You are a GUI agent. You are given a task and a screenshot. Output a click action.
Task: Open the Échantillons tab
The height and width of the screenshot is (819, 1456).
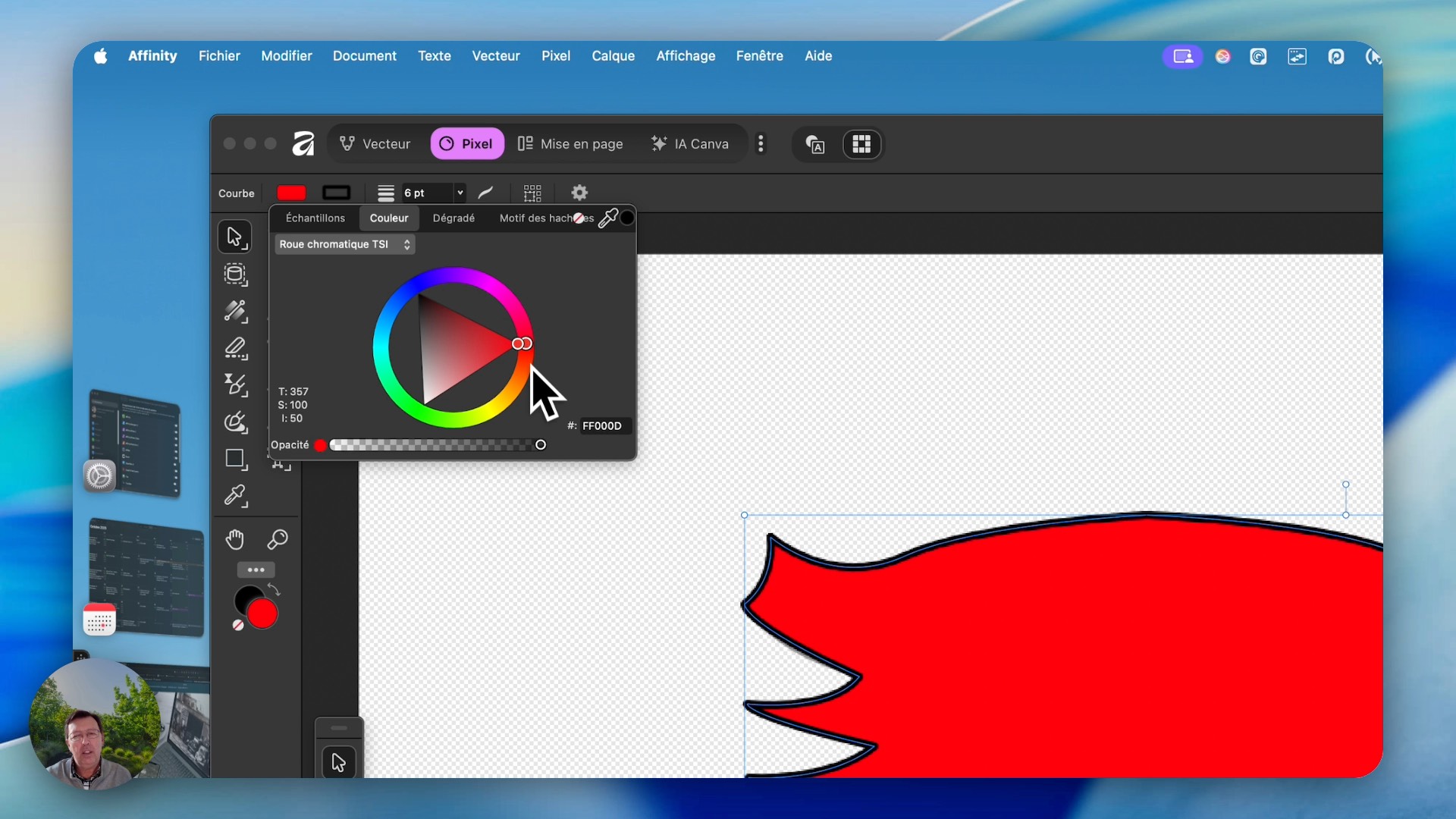click(315, 218)
